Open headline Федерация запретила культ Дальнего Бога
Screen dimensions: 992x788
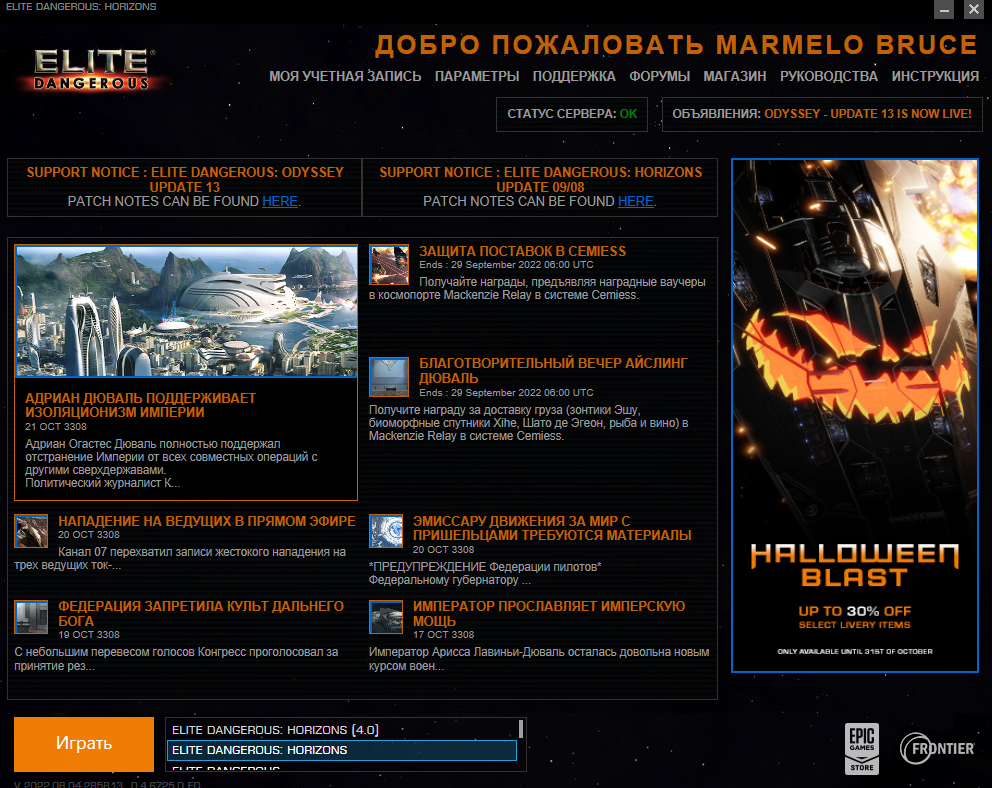point(201,613)
